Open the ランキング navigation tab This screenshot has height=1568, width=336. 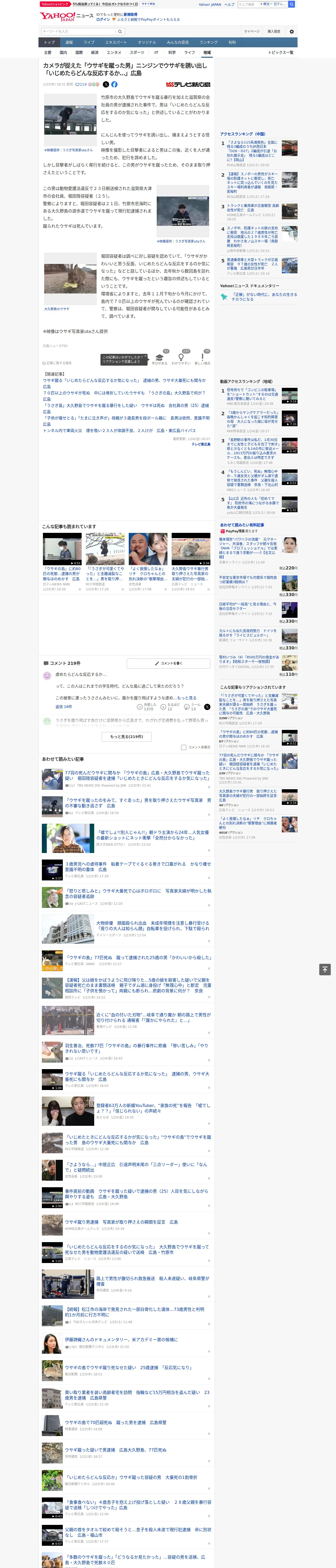[x=209, y=43]
